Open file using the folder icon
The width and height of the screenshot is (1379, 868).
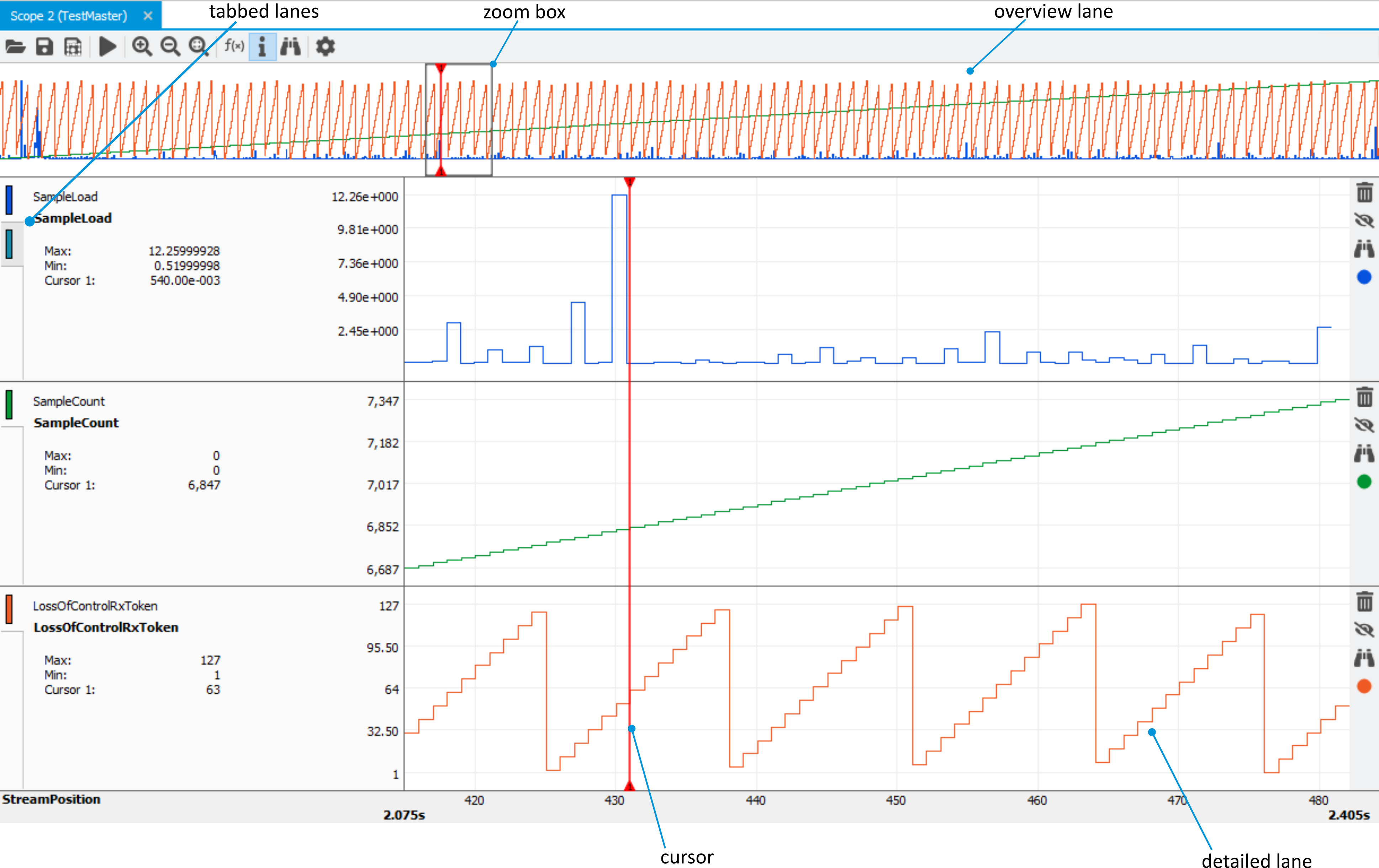click(15, 46)
